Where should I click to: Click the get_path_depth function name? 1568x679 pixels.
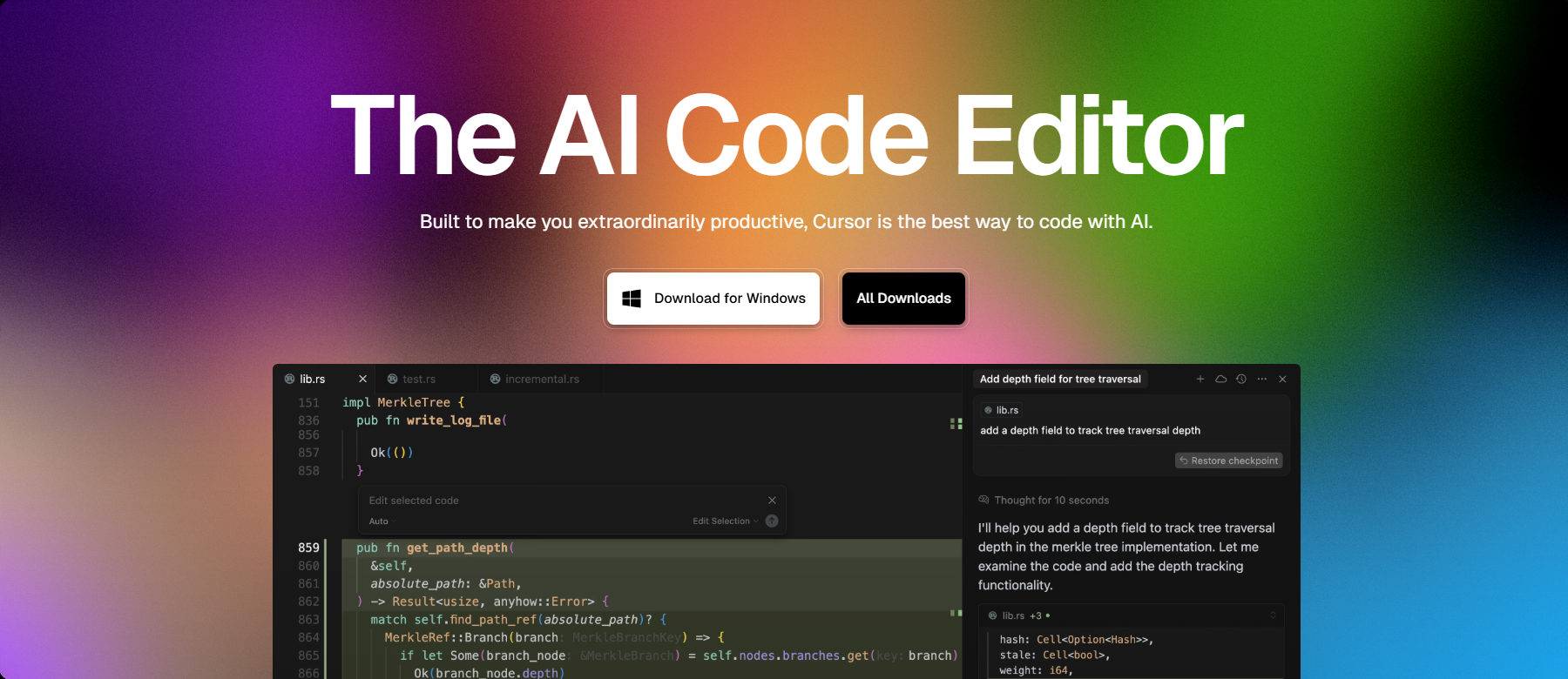click(x=457, y=548)
